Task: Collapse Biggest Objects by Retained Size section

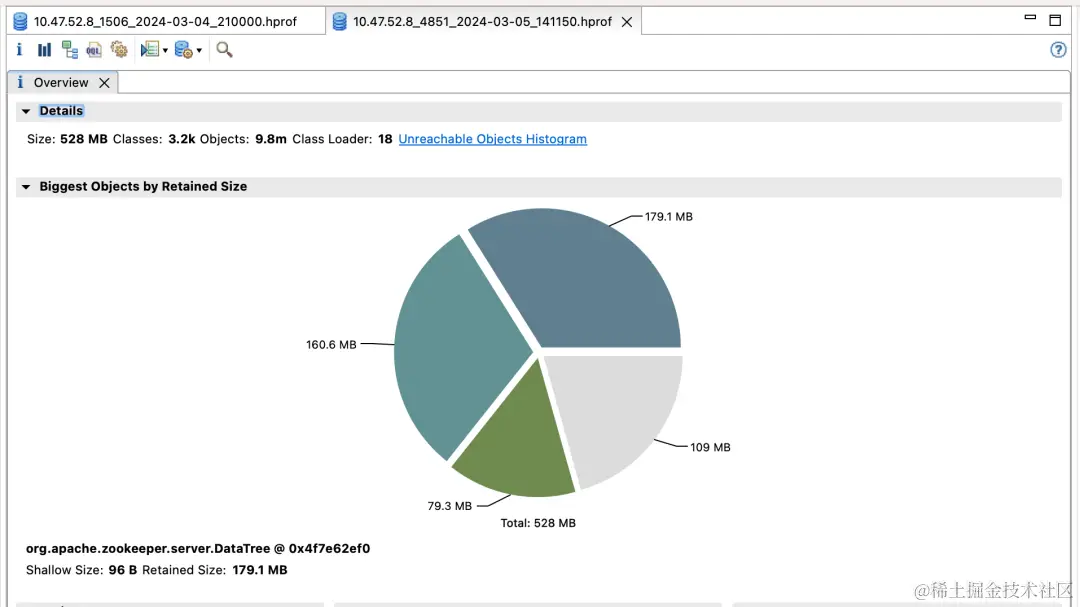Action: pos(25,187)
